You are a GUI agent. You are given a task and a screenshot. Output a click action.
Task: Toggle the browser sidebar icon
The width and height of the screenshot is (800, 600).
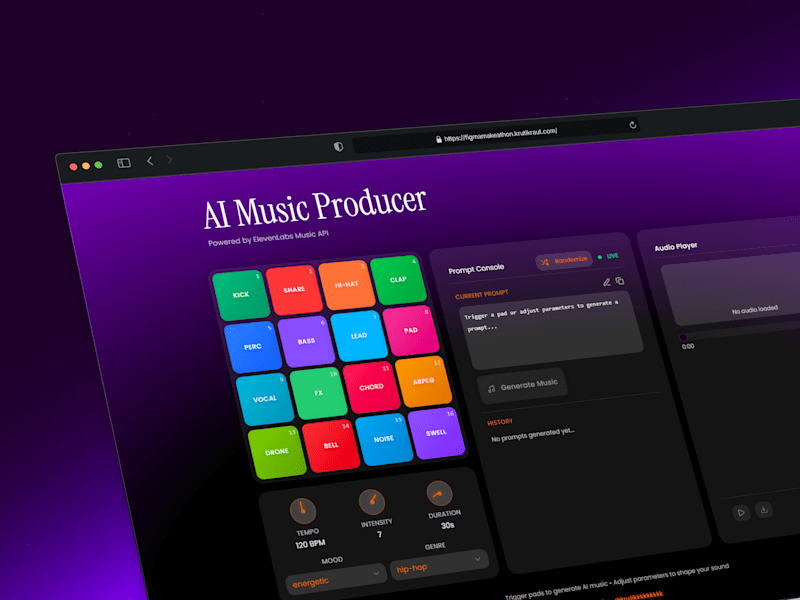124,163
